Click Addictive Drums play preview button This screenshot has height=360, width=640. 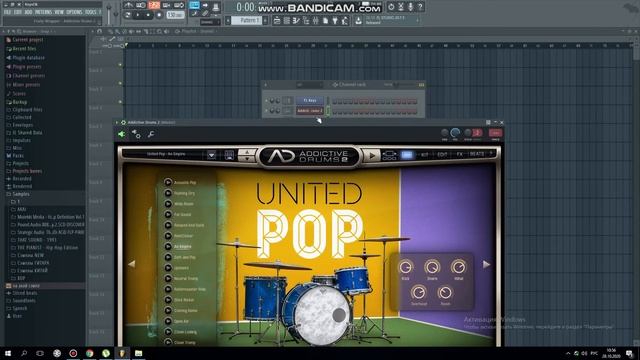[372, 156]
